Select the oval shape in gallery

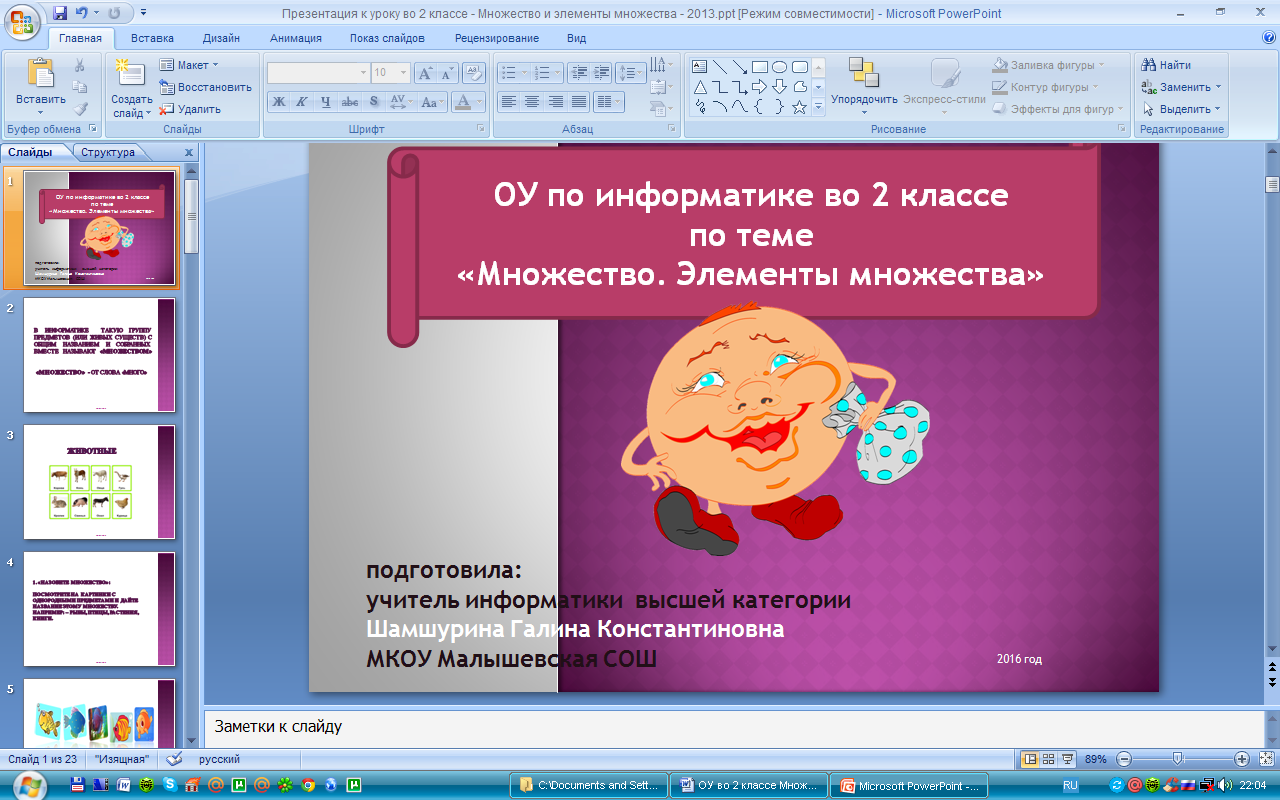click(x=780, y=67)
